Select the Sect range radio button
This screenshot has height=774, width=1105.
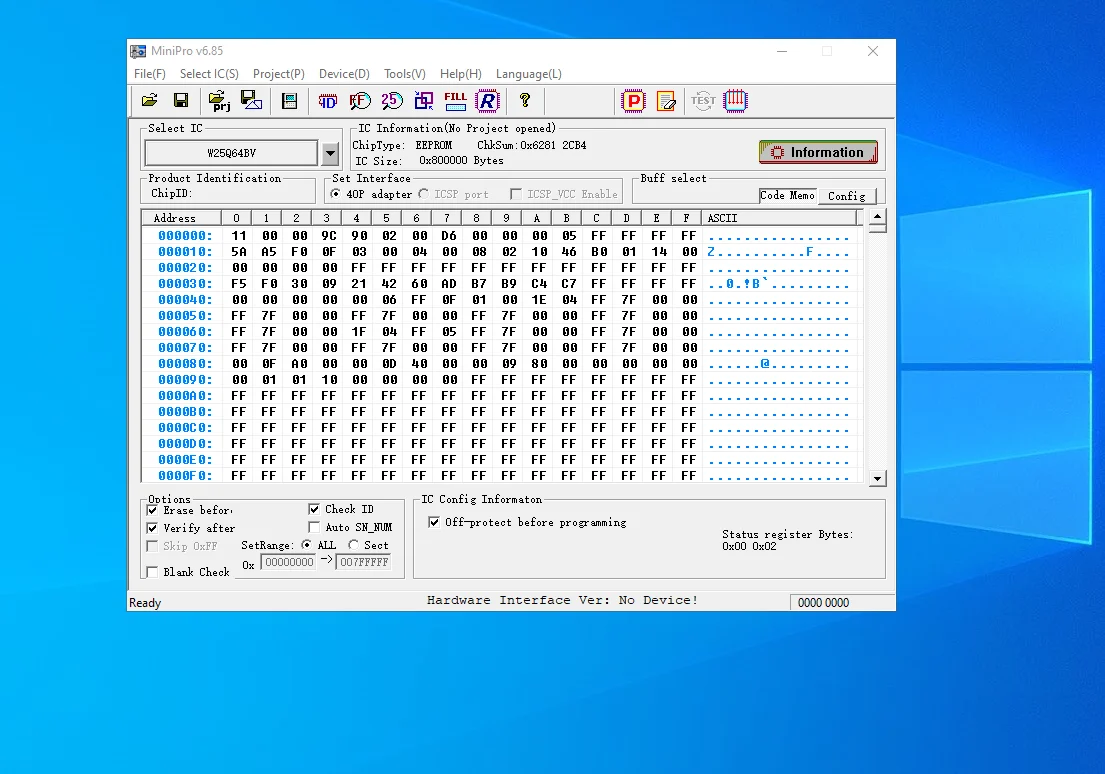coord(353,545)
